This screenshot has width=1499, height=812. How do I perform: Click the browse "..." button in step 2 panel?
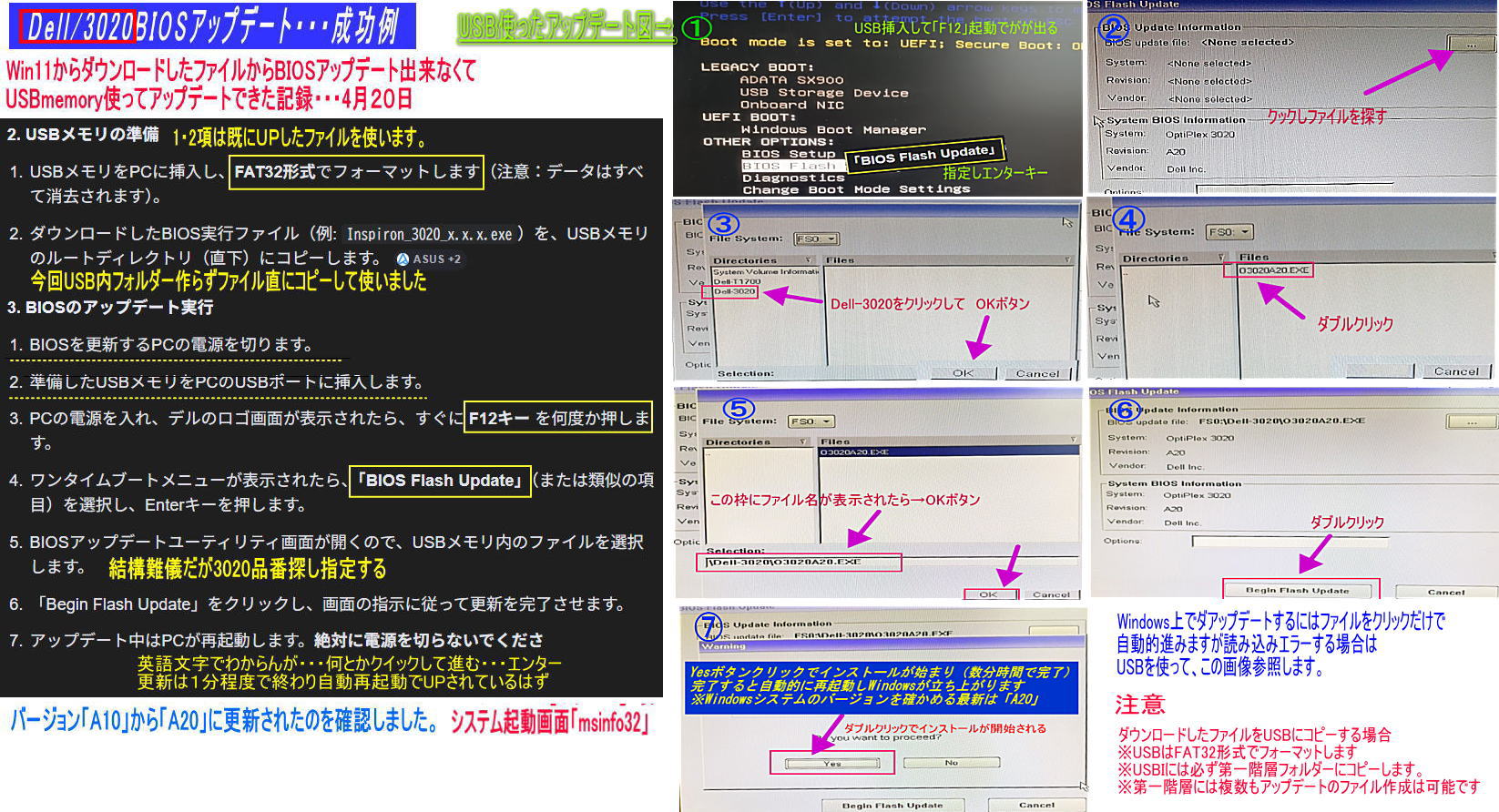tap(1471, 44)
